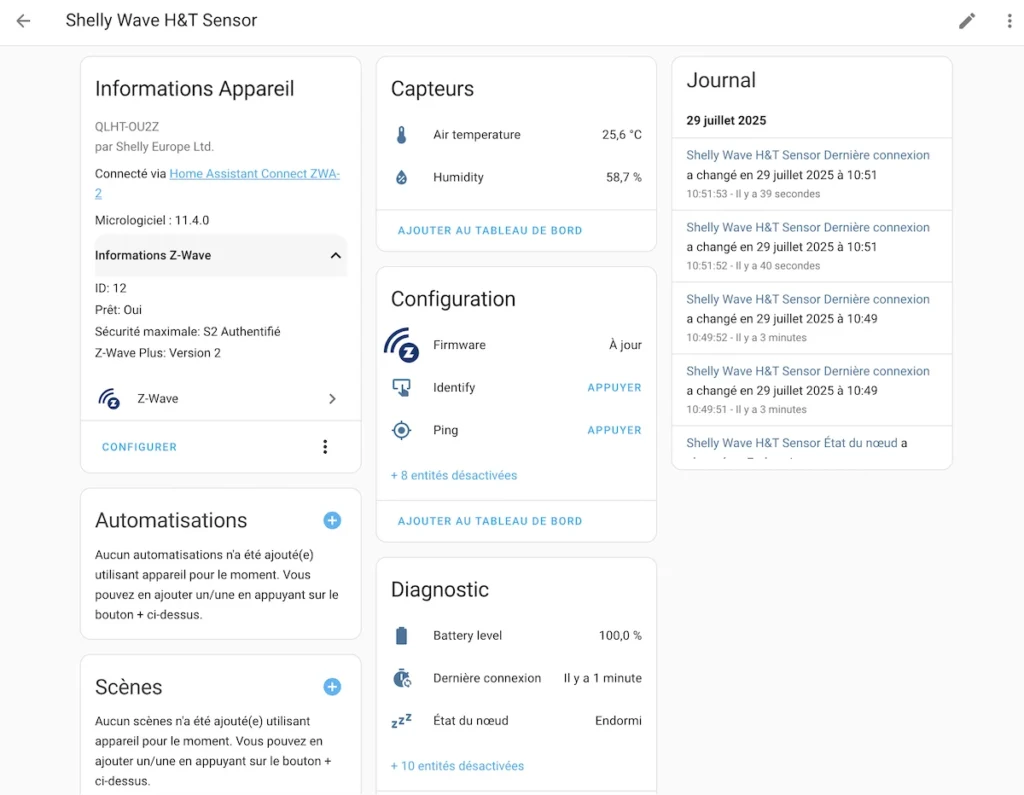Open the Humidity sensor row
Screen dimensions: 1024x795
[x=516, y=177]
